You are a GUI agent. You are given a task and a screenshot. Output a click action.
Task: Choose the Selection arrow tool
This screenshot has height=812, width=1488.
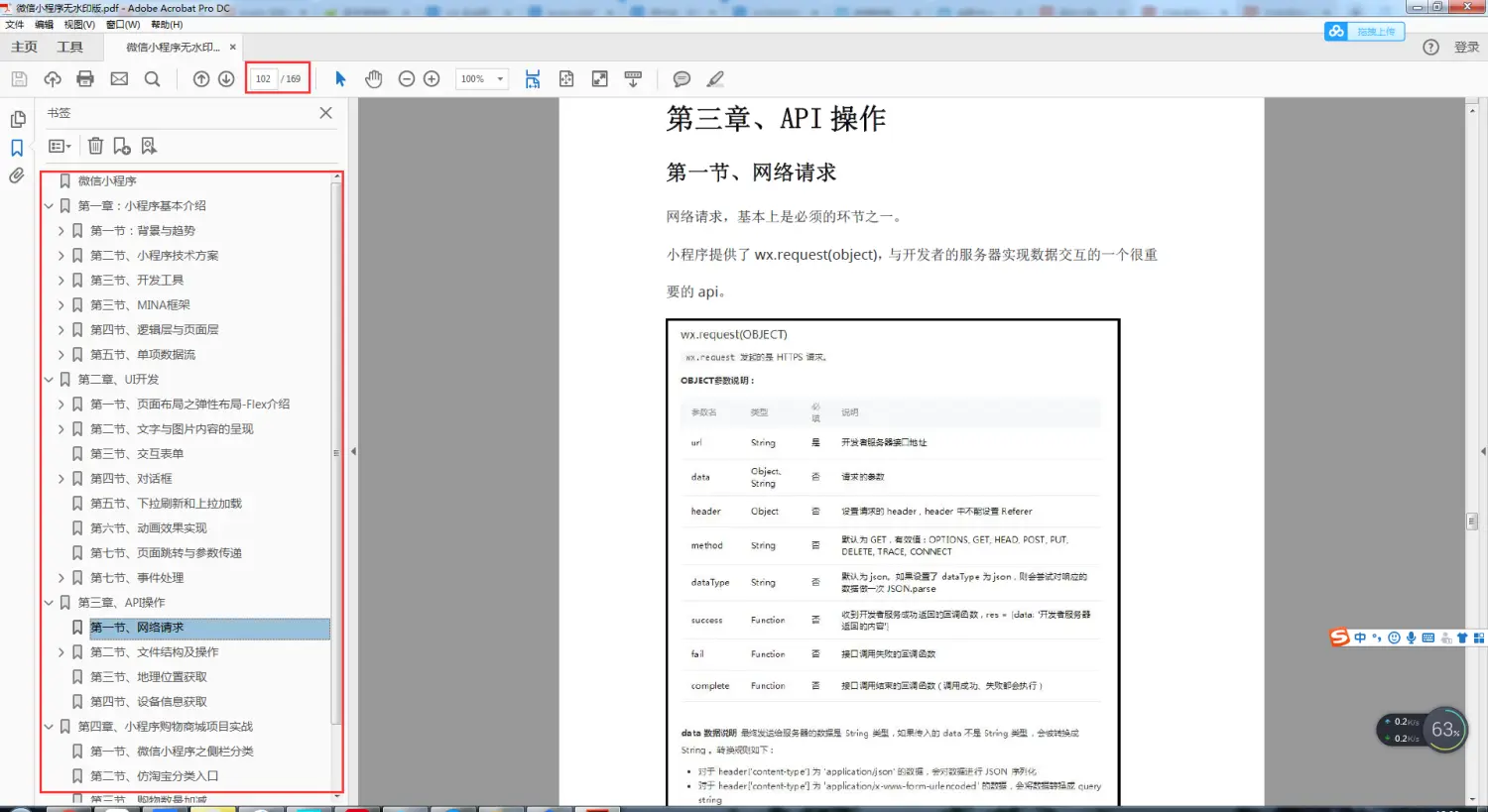340,79
